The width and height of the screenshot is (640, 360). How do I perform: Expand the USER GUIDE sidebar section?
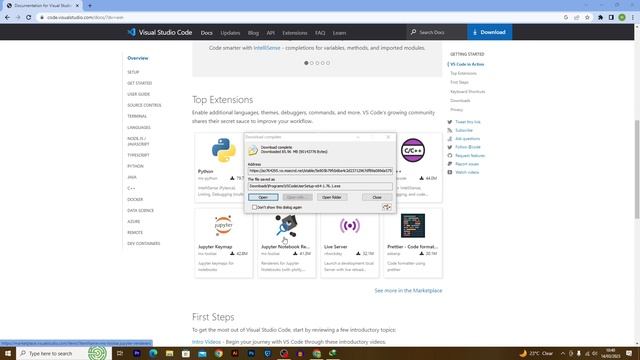pos(139,94)
